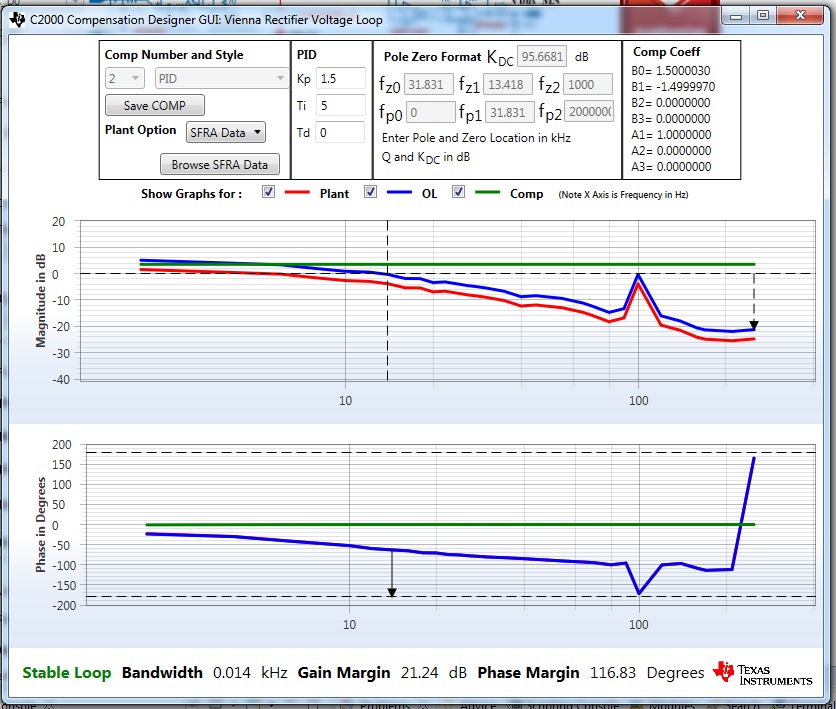Minimize the Compensation Designer window

tap(736, 16)
